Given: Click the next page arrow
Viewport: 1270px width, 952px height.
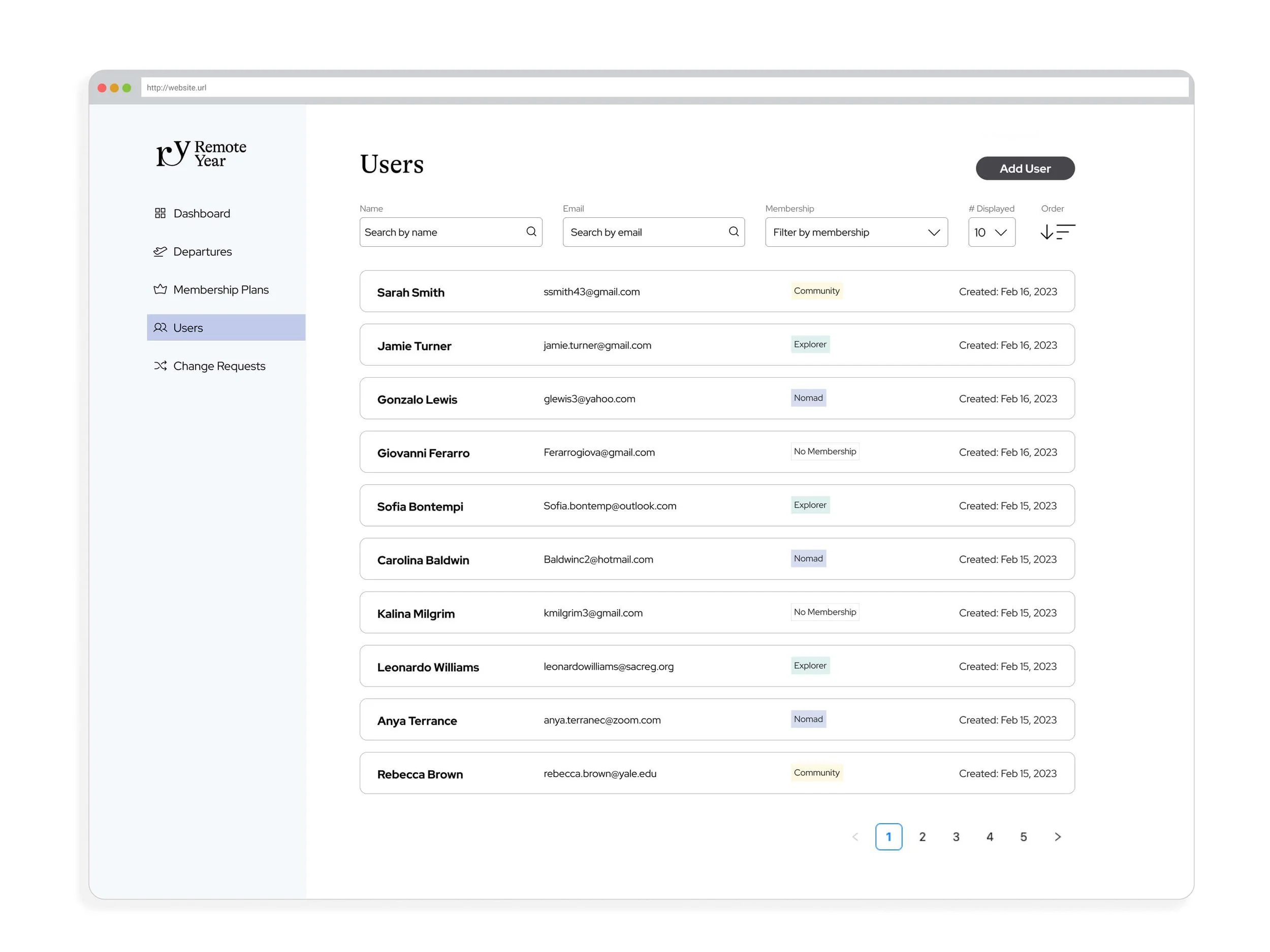Looking at the screenshot, I should click(1058, 837).
